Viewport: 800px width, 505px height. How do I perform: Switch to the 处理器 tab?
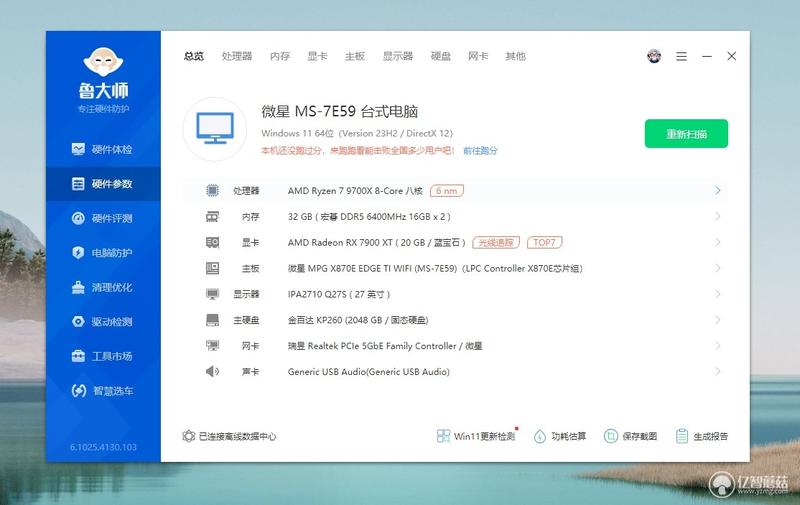click(237, 56)
